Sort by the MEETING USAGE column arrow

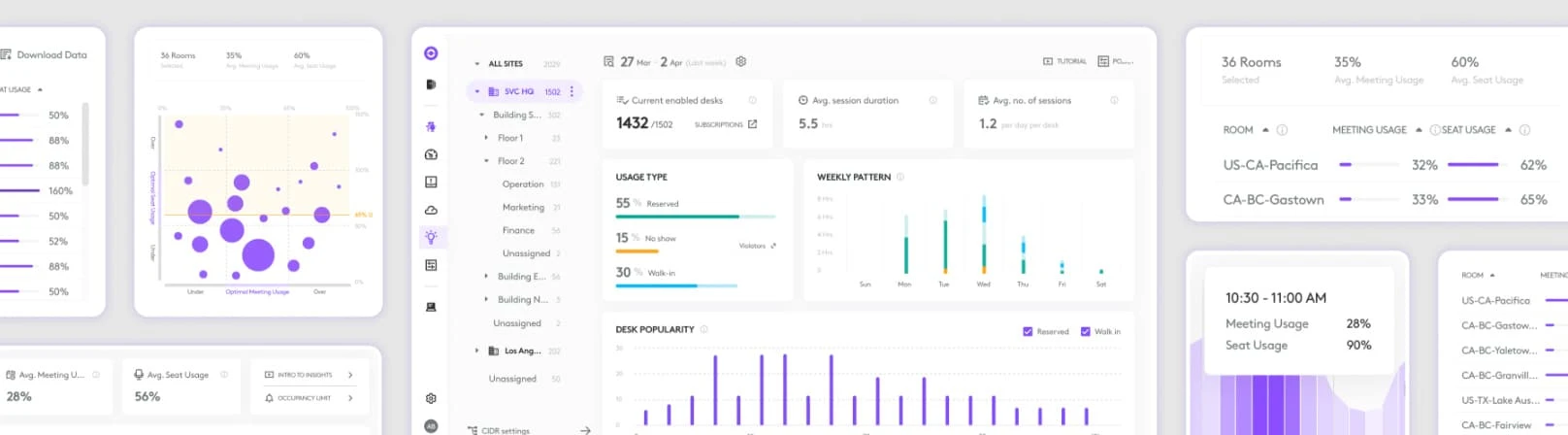(x=1419, y=130)
